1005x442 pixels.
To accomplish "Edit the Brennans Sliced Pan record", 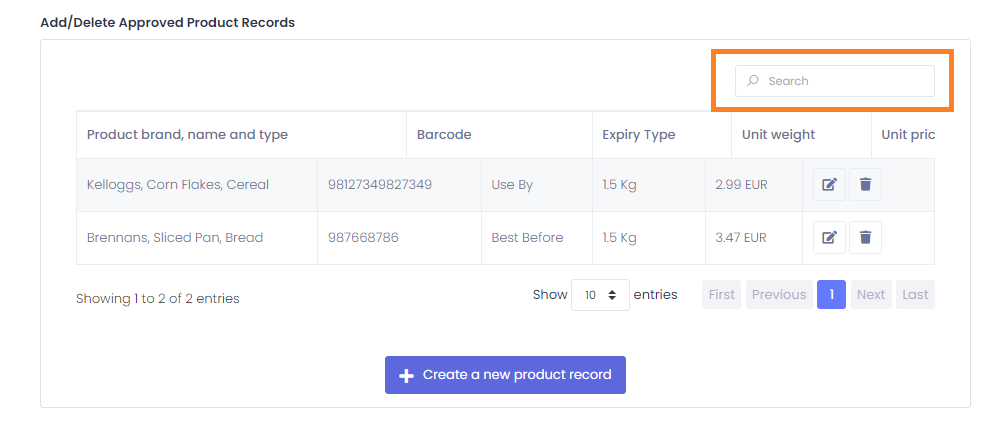I will pyautogui.click(x=829, y=238).
